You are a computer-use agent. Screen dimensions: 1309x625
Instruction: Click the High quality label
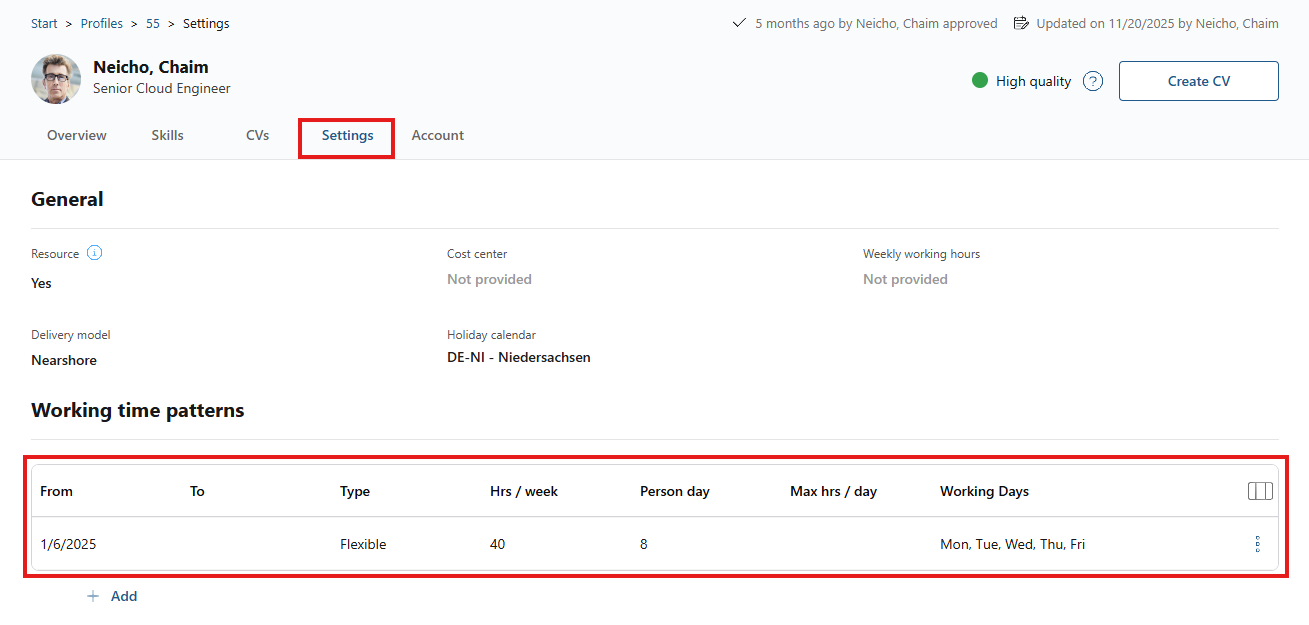tap(1033, 81)
